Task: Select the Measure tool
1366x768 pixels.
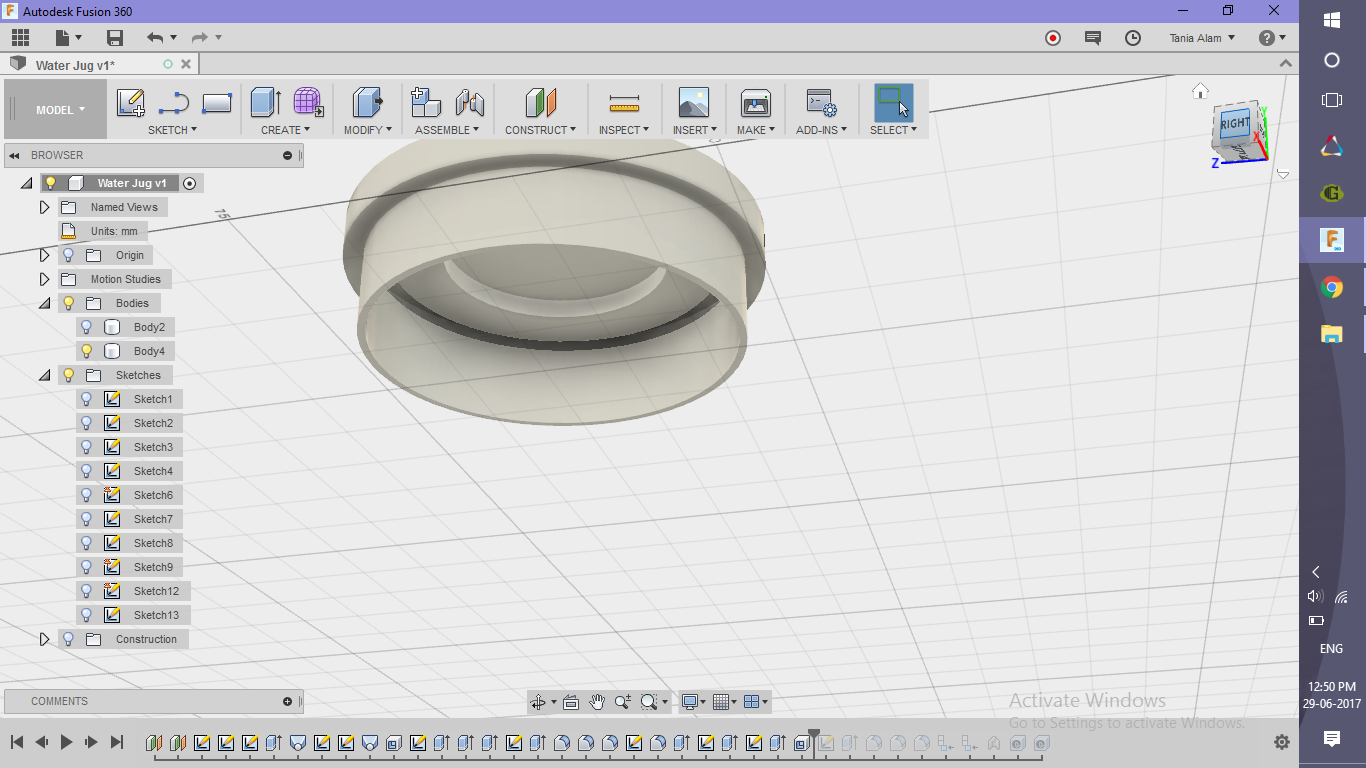Action: click(x=624, y=103)
